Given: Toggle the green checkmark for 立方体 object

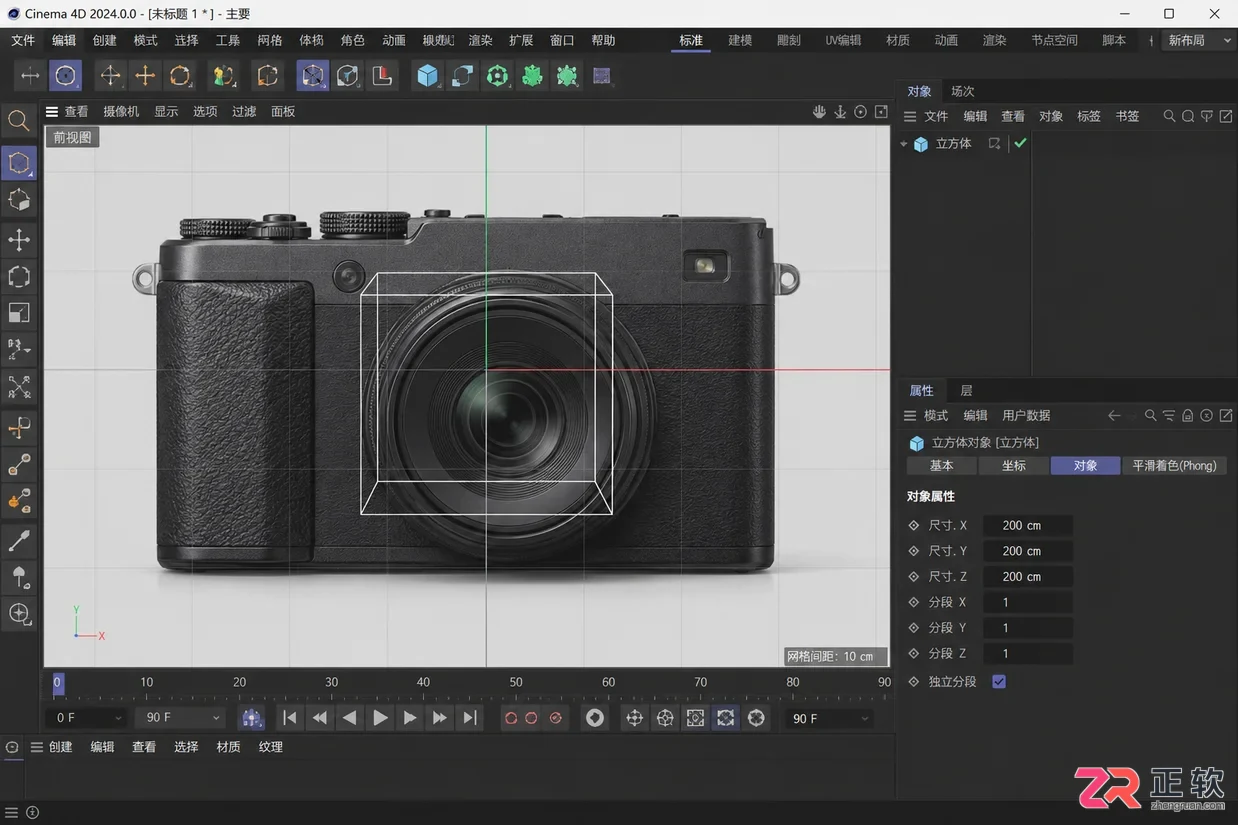Looking at the screenshot, I should pyautogui.click(x=1020, y=144).
